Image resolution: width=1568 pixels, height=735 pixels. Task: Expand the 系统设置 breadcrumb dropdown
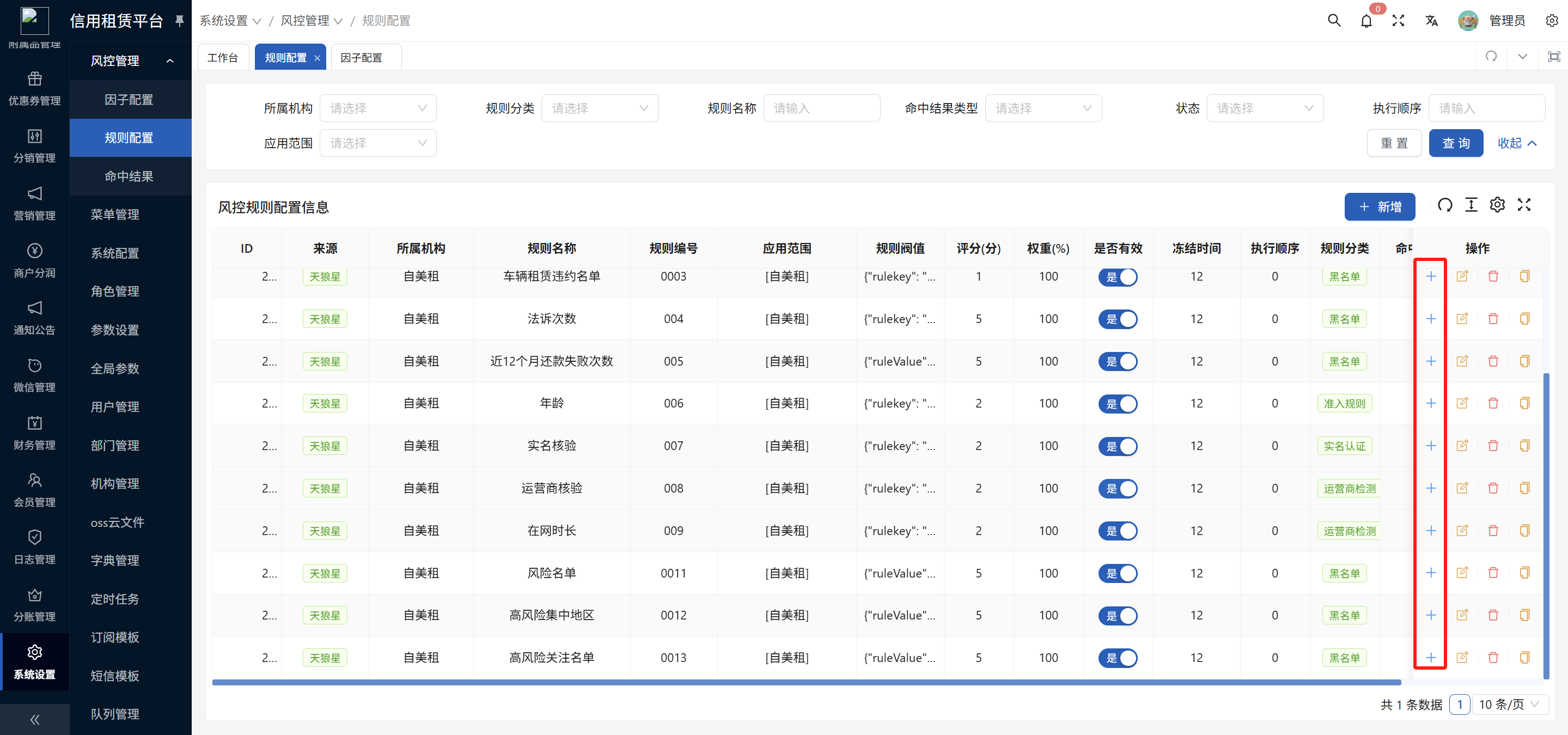[x=230, y=21]
